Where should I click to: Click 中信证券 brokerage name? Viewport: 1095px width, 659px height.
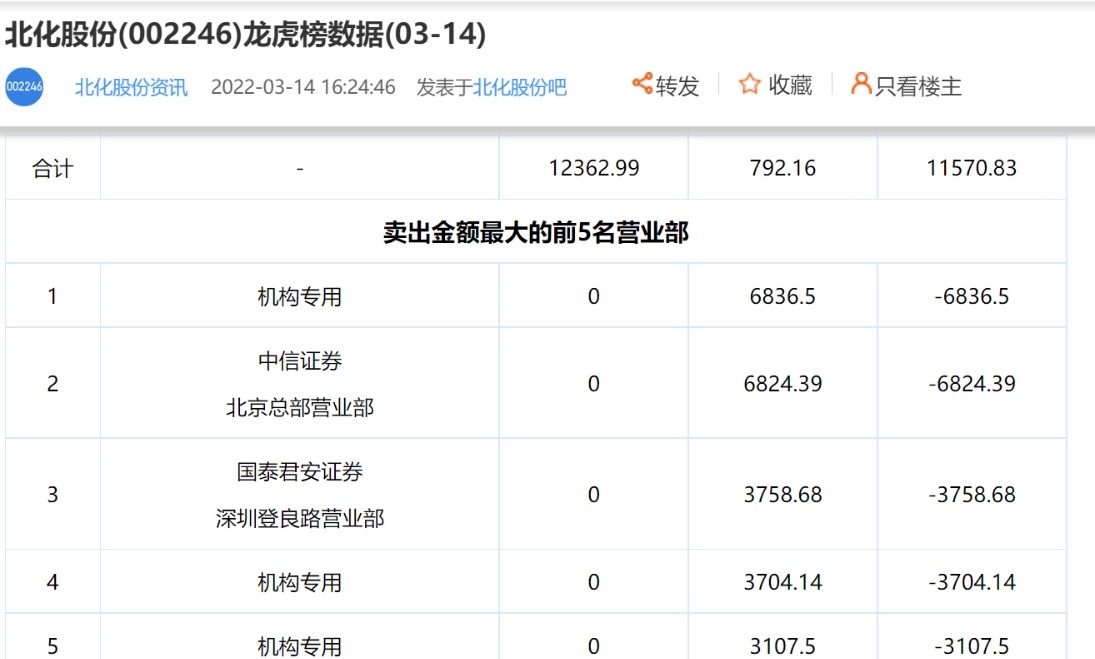(x=300, y=361)
